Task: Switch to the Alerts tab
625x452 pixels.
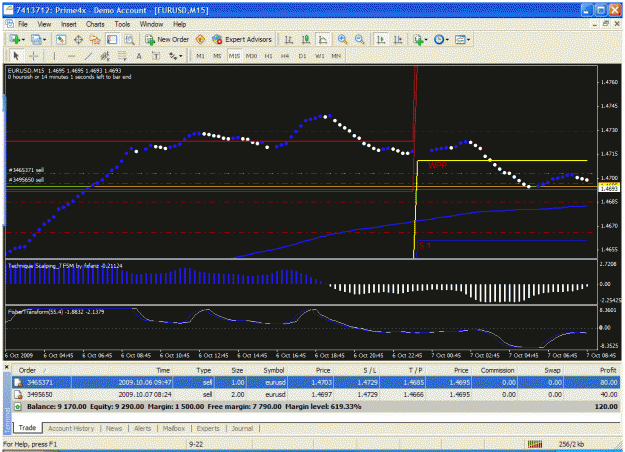Action: 143,428
